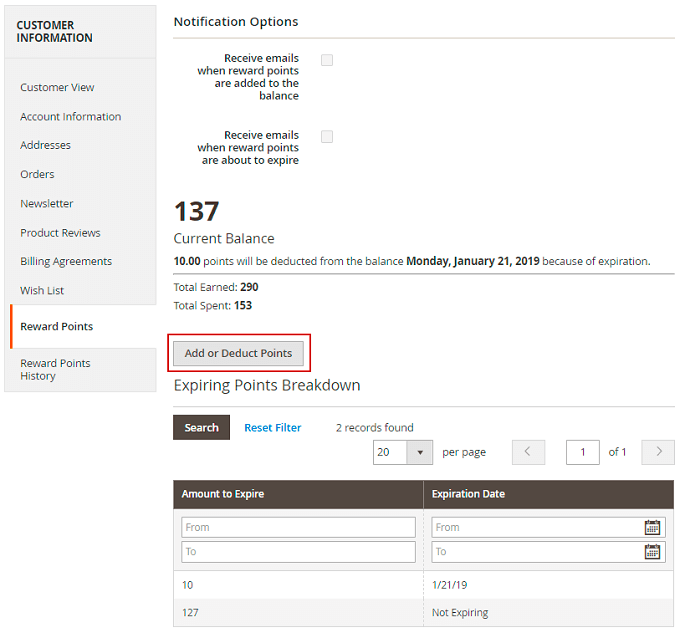Screen dimensions: 685x643
Task: Enable emails when reward points about to expire
Action: pos(327,137)
